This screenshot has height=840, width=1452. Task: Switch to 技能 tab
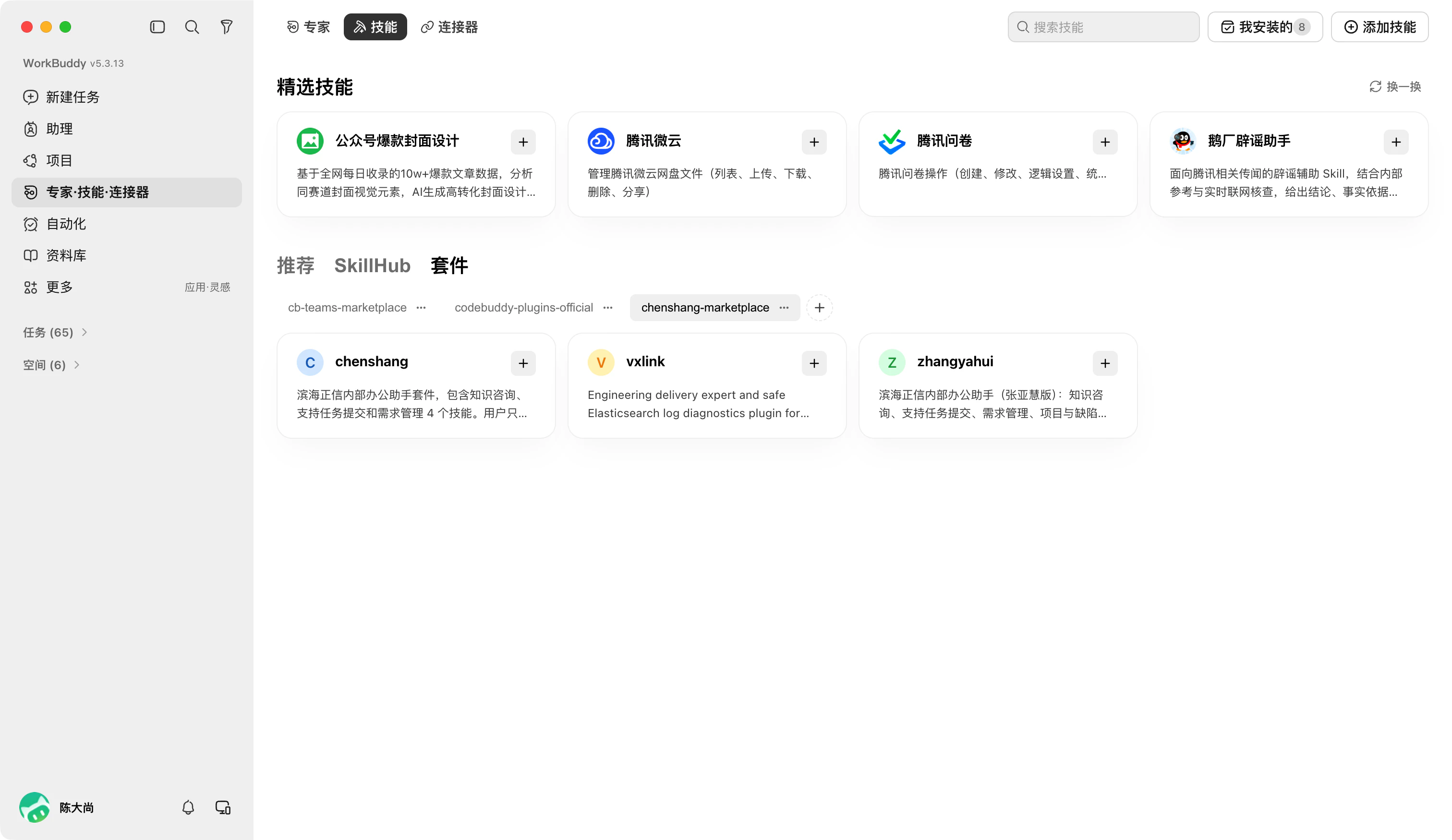point(375,27)
